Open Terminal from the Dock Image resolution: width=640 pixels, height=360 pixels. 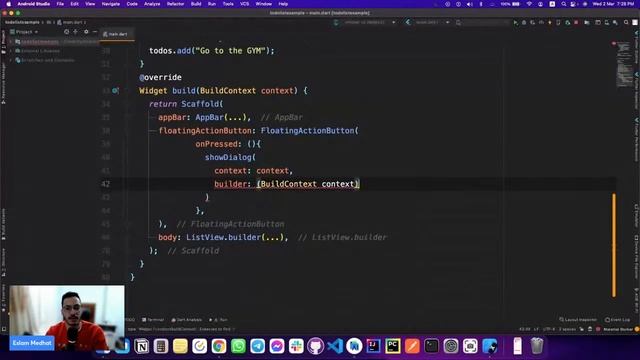pyautogui.click(x=431, y=347)
